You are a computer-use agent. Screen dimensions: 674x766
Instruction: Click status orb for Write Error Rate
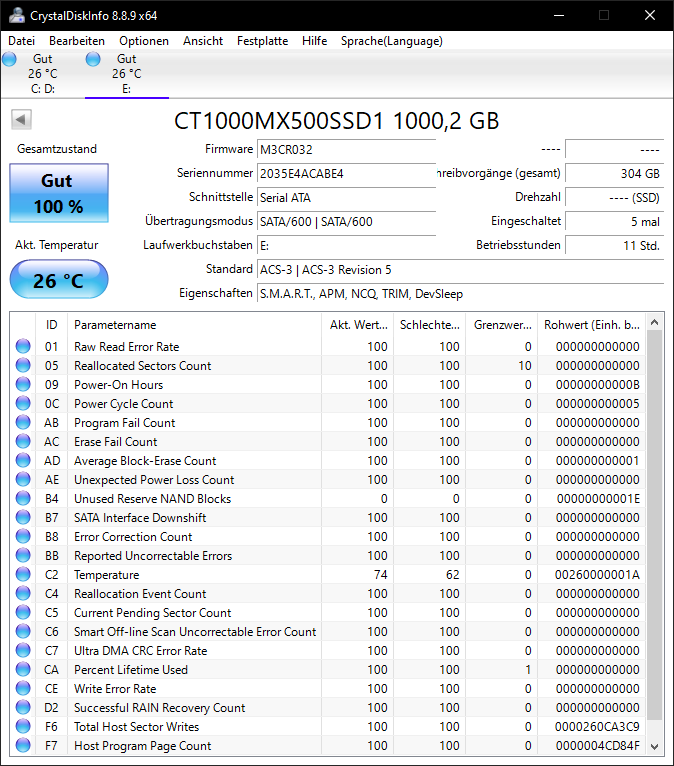coord(23,689)
